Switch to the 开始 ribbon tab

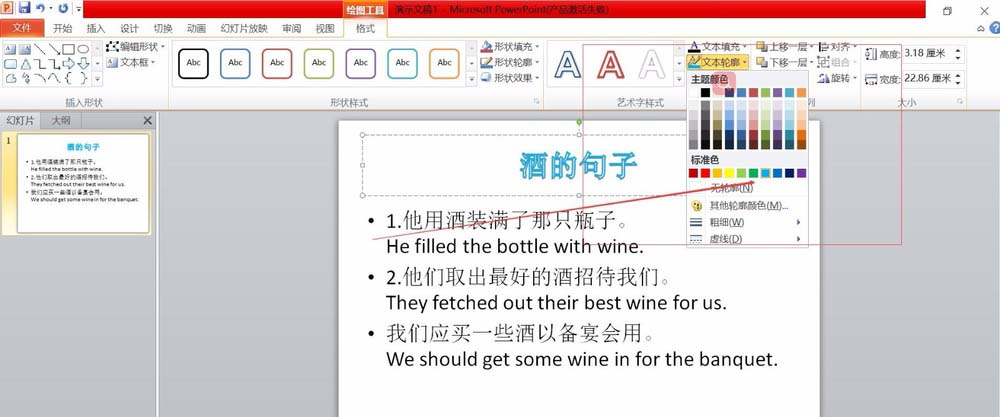[62, 29]
